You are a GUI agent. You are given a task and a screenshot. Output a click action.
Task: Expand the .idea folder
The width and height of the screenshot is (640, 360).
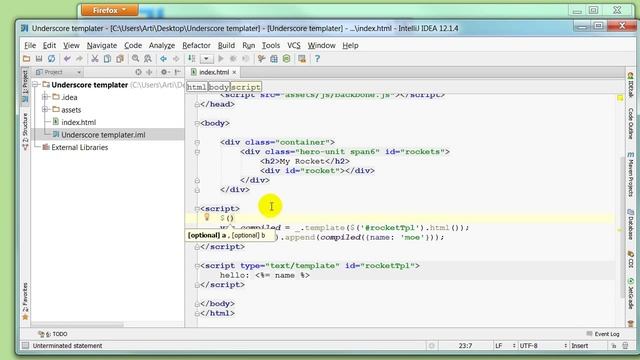click(45, 97)
